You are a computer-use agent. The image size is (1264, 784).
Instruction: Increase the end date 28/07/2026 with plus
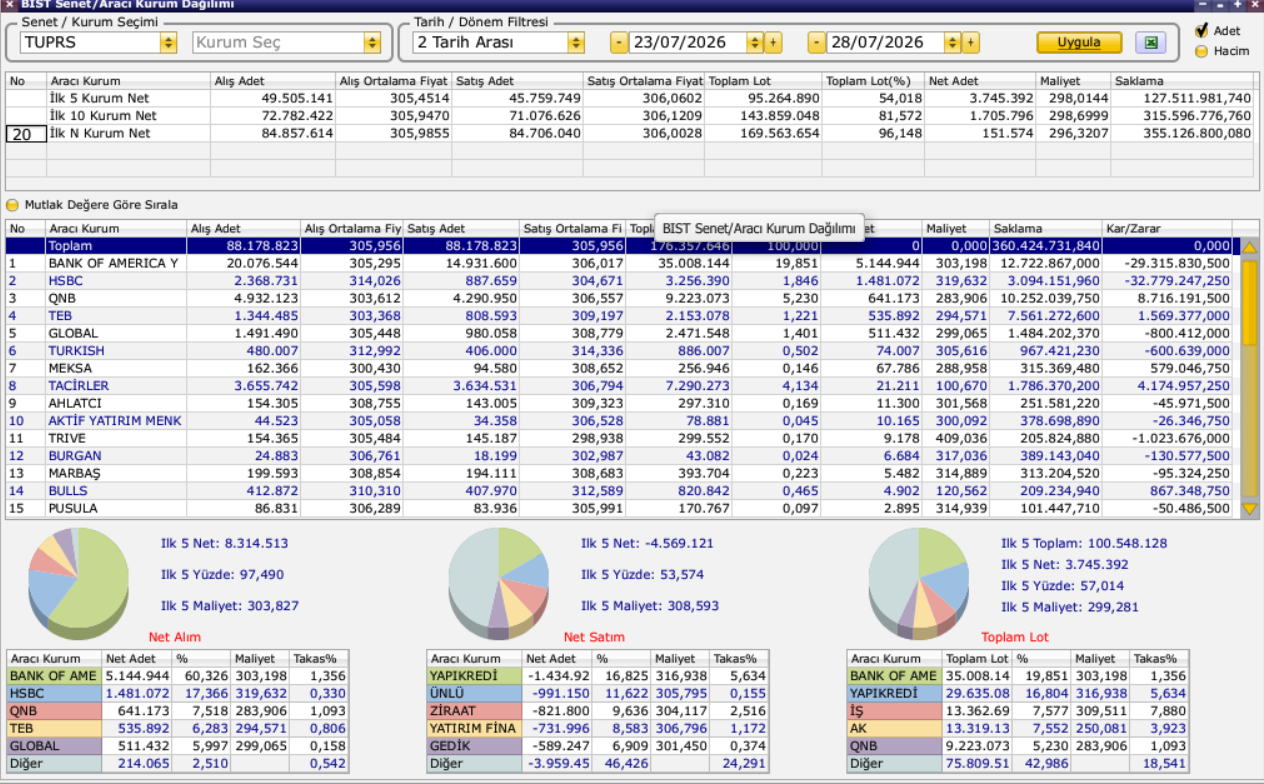coord(971,43)
